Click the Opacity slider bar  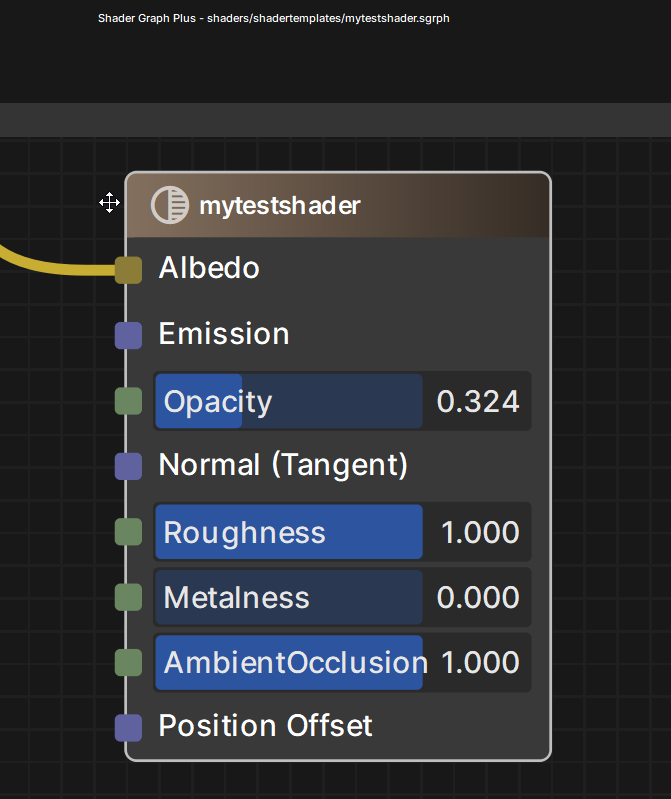[289, 401]
